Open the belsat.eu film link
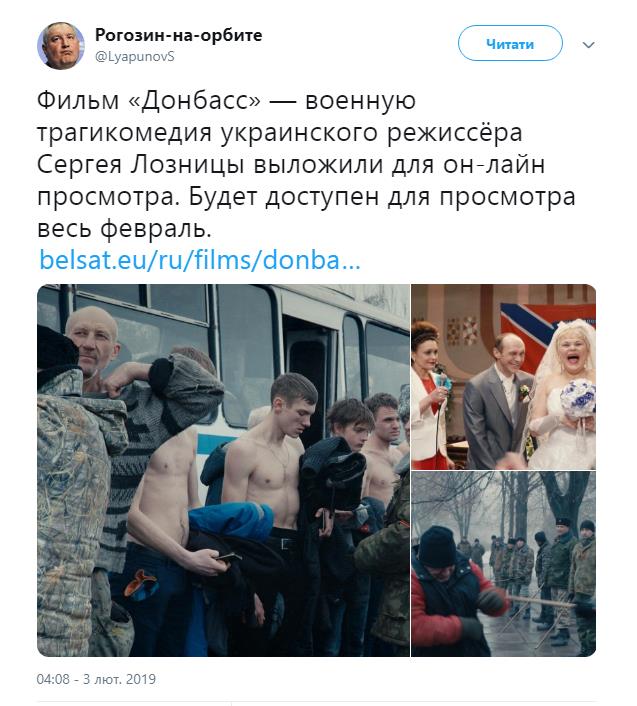This screenshot has width=637, height=706. pos(200,260)
